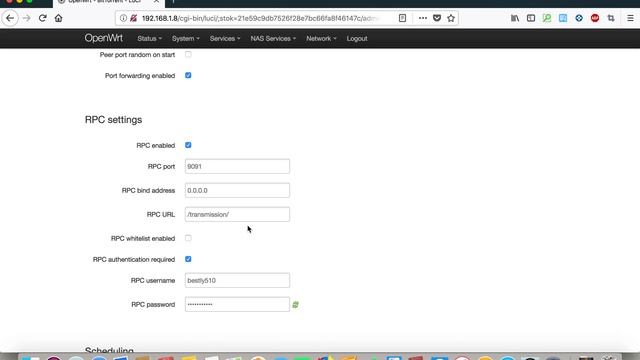Open page actions three-dots menu

pyautogui.click(x=423, y=18)
